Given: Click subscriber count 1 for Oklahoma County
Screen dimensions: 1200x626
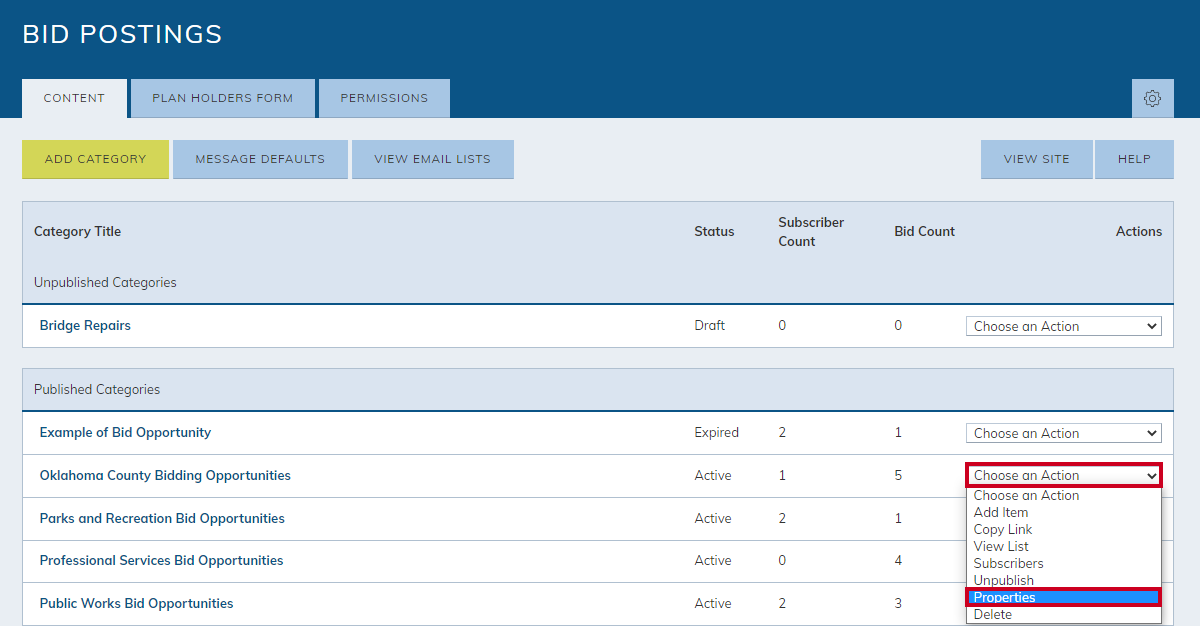Looking at the screenshot, I should point(782,475).
